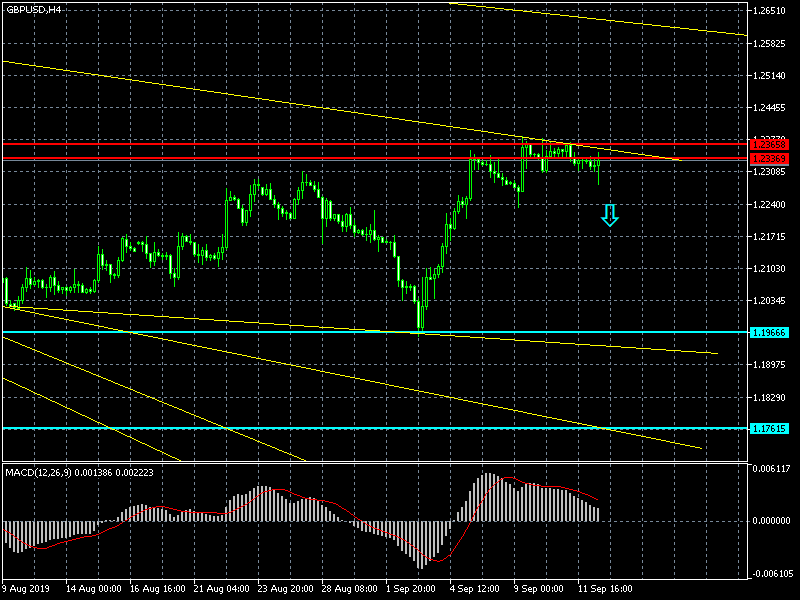Click the 9 Sep 00:00 time label

(x=539, y=589)
